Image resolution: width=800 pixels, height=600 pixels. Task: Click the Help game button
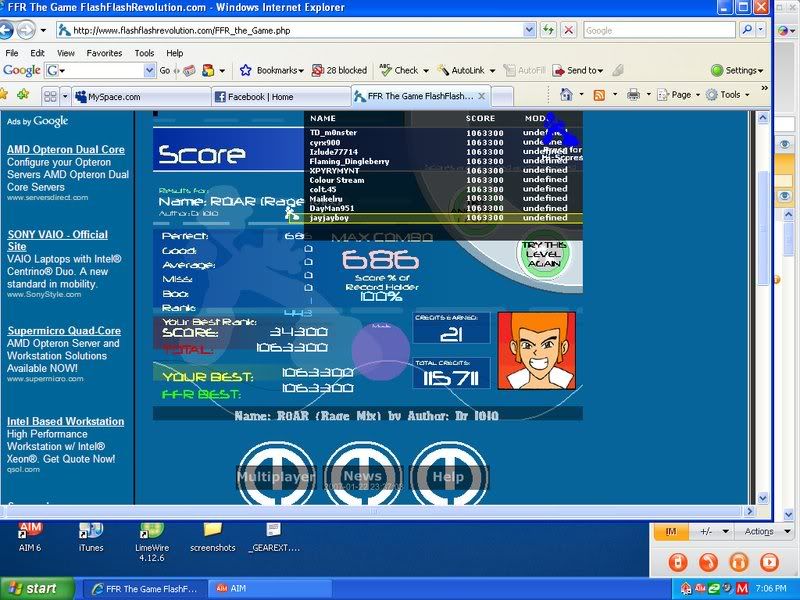pos(448,477)
